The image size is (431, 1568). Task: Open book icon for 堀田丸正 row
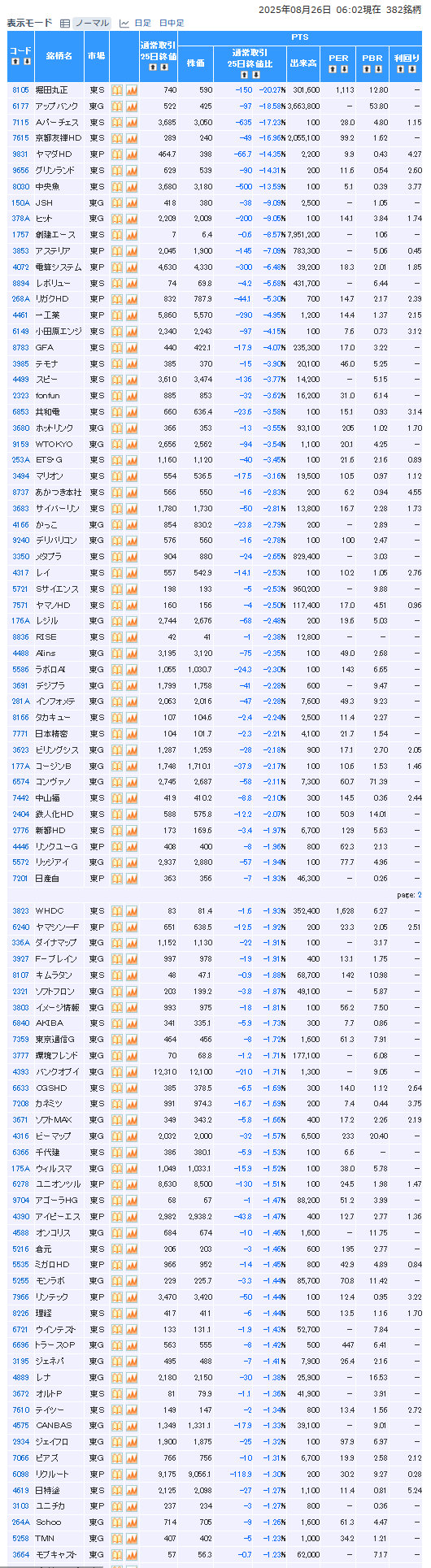tap(116, 90)
